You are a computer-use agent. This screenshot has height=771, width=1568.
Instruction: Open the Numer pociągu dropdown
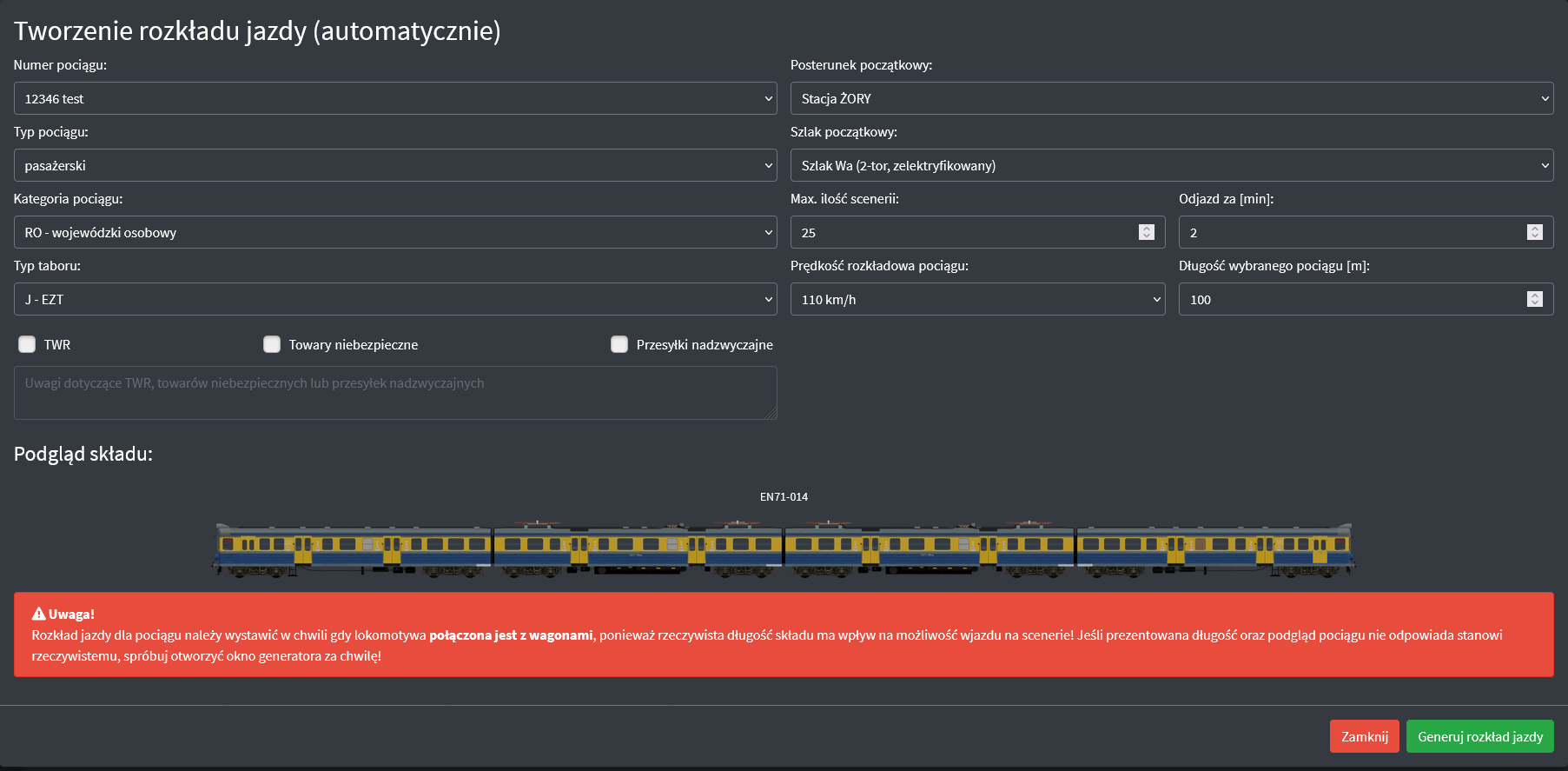[x=394, y=98]
